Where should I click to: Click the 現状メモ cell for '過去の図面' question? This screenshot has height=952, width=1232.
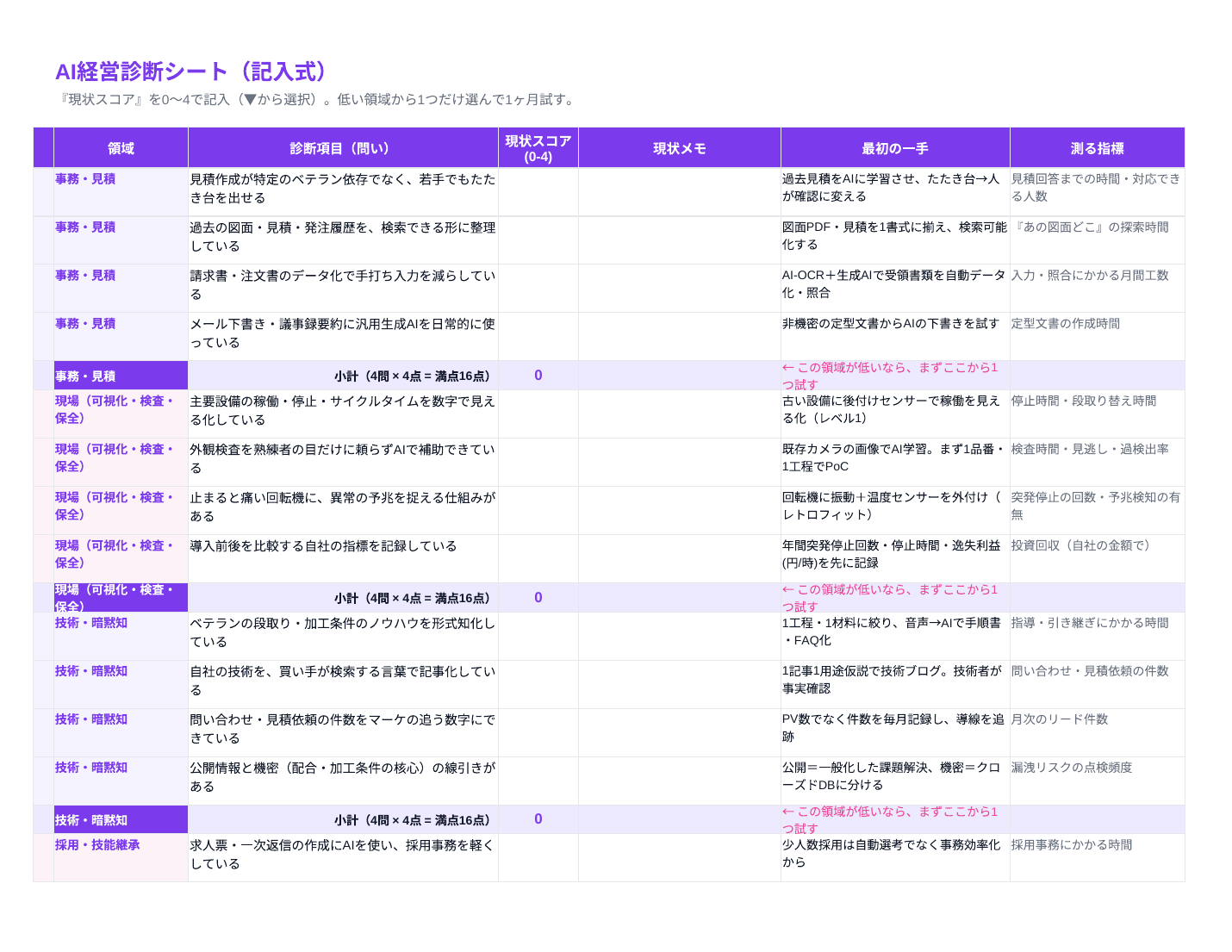click(680, 240)
